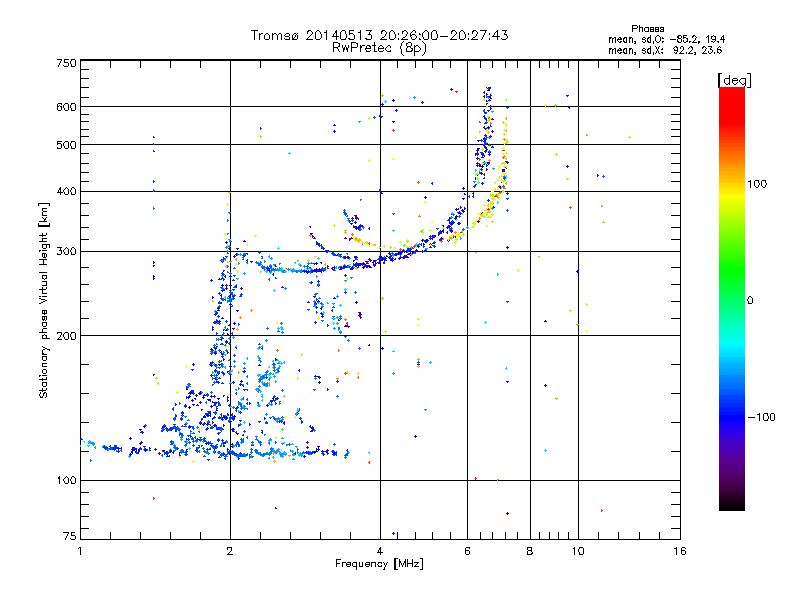Screen dimensions: 800x600
Task: Click the '75' height axis tick label
Action: click(x=70, y=536)
